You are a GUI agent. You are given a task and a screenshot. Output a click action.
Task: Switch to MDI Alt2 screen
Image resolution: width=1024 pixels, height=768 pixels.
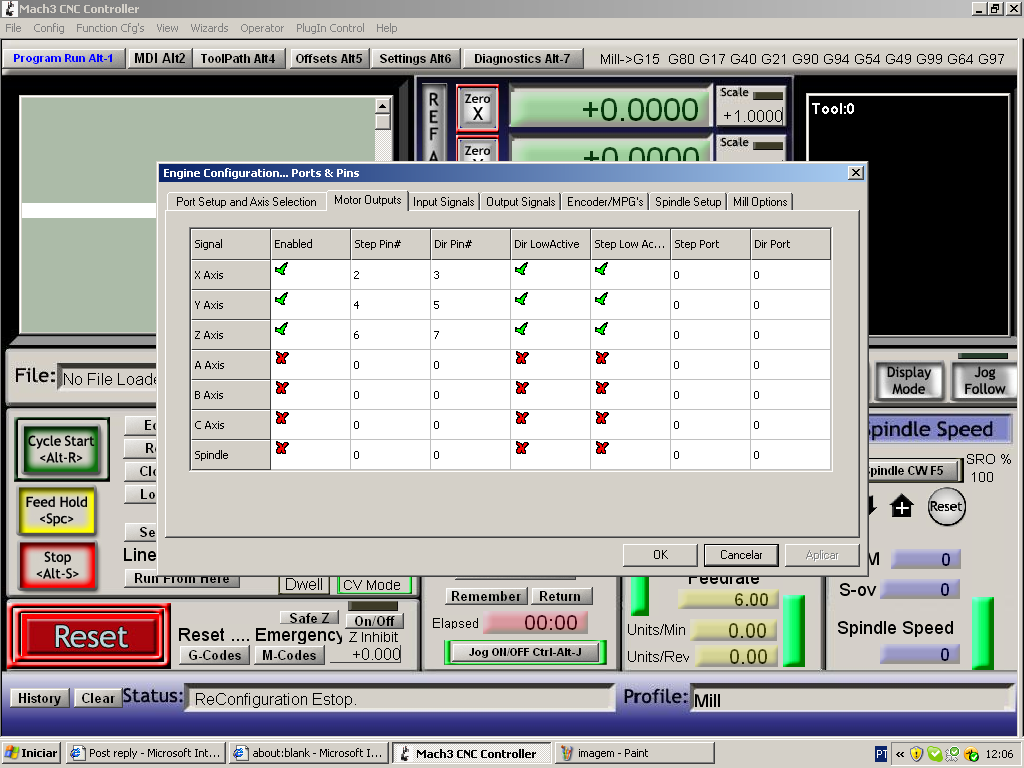159,58
